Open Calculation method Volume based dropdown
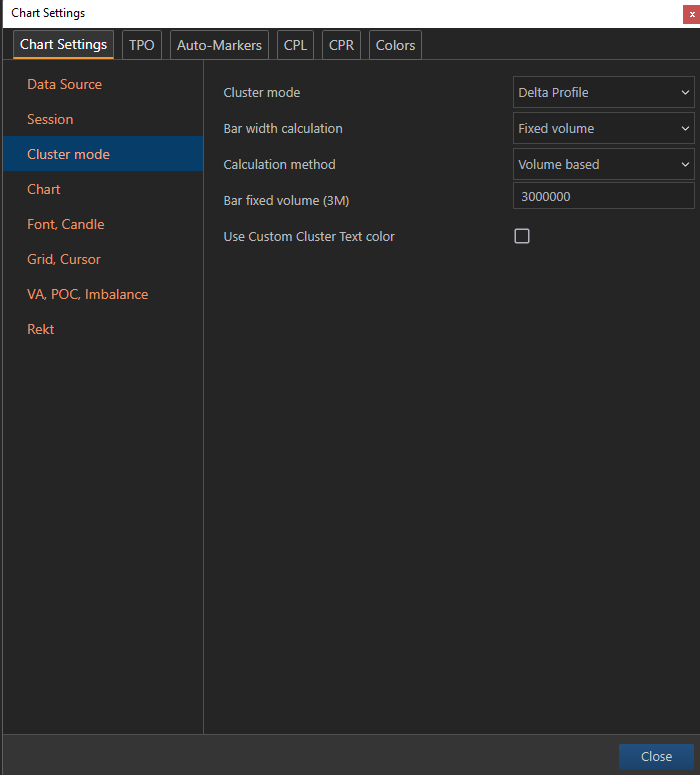700x775 pixels. pos(604,164)
